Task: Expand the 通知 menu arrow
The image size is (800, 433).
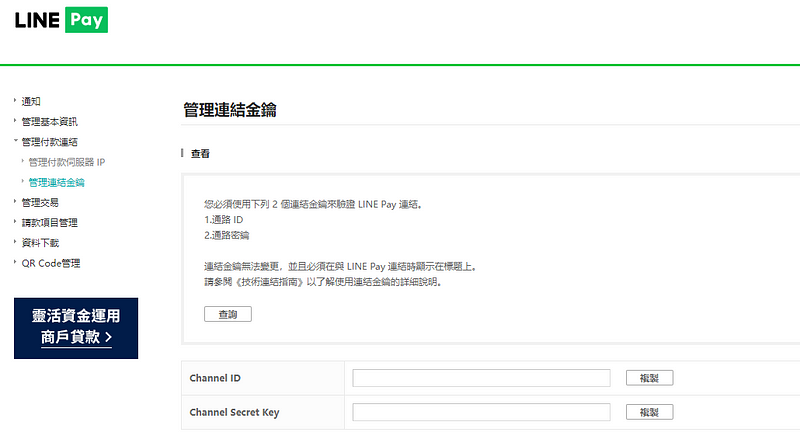Action: [x=15, y=101]
